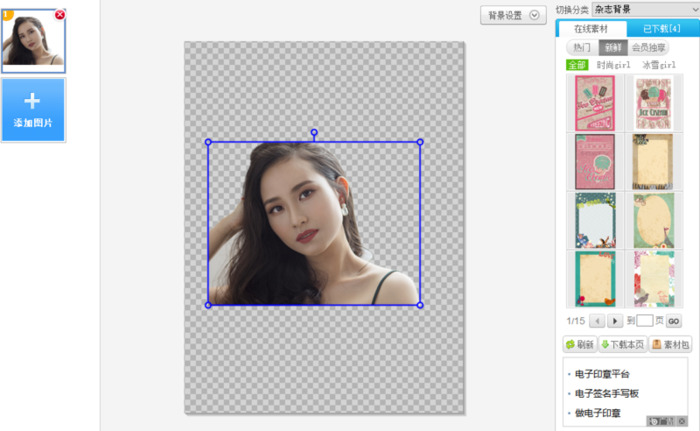Open the 素材包 material pack
Viewport: 700px width, 431px height.
669,344
